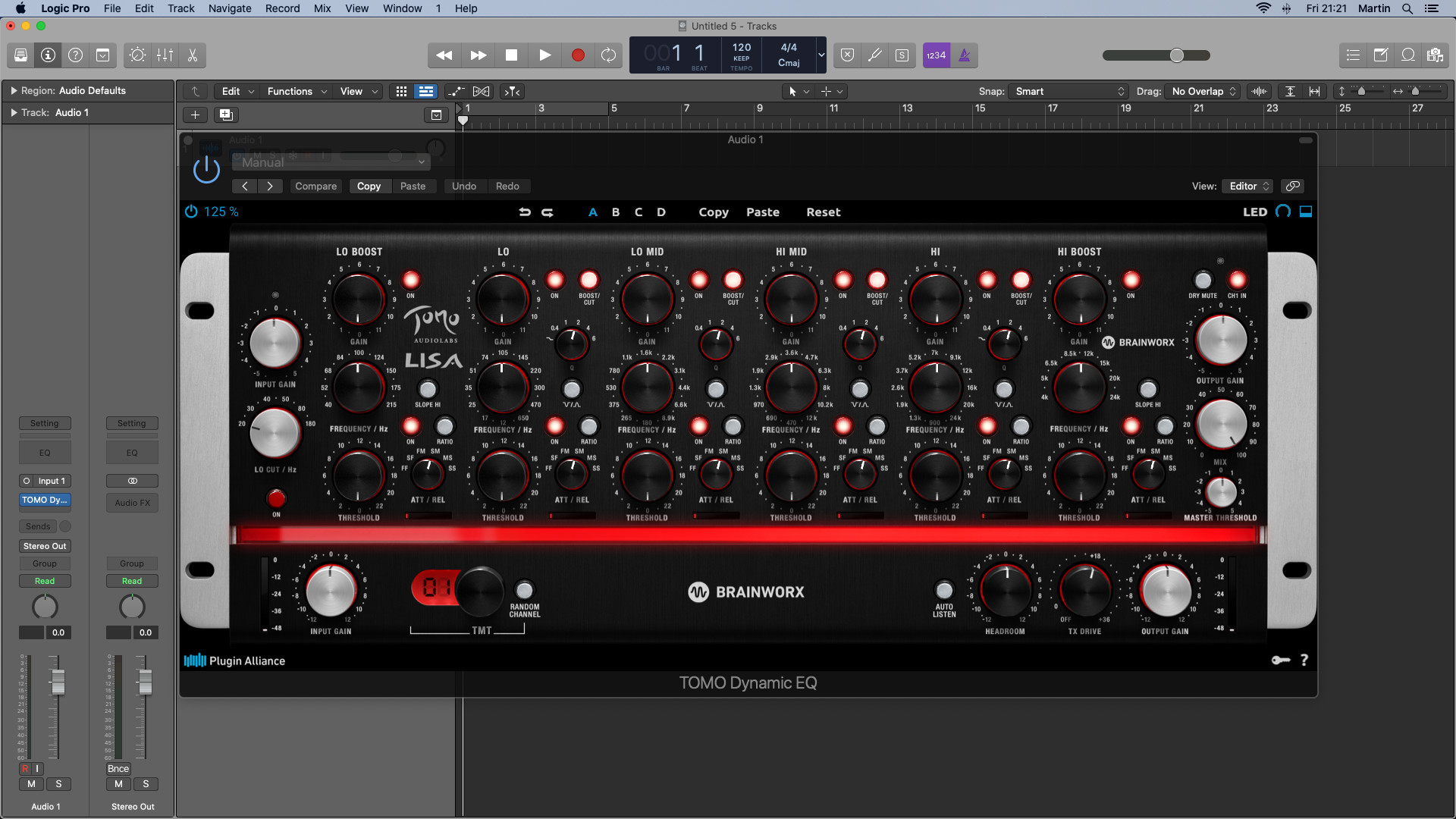Open the Note Pads icon
Viewport: 1456px width, 819px height.
click(x=1380, y=55)
